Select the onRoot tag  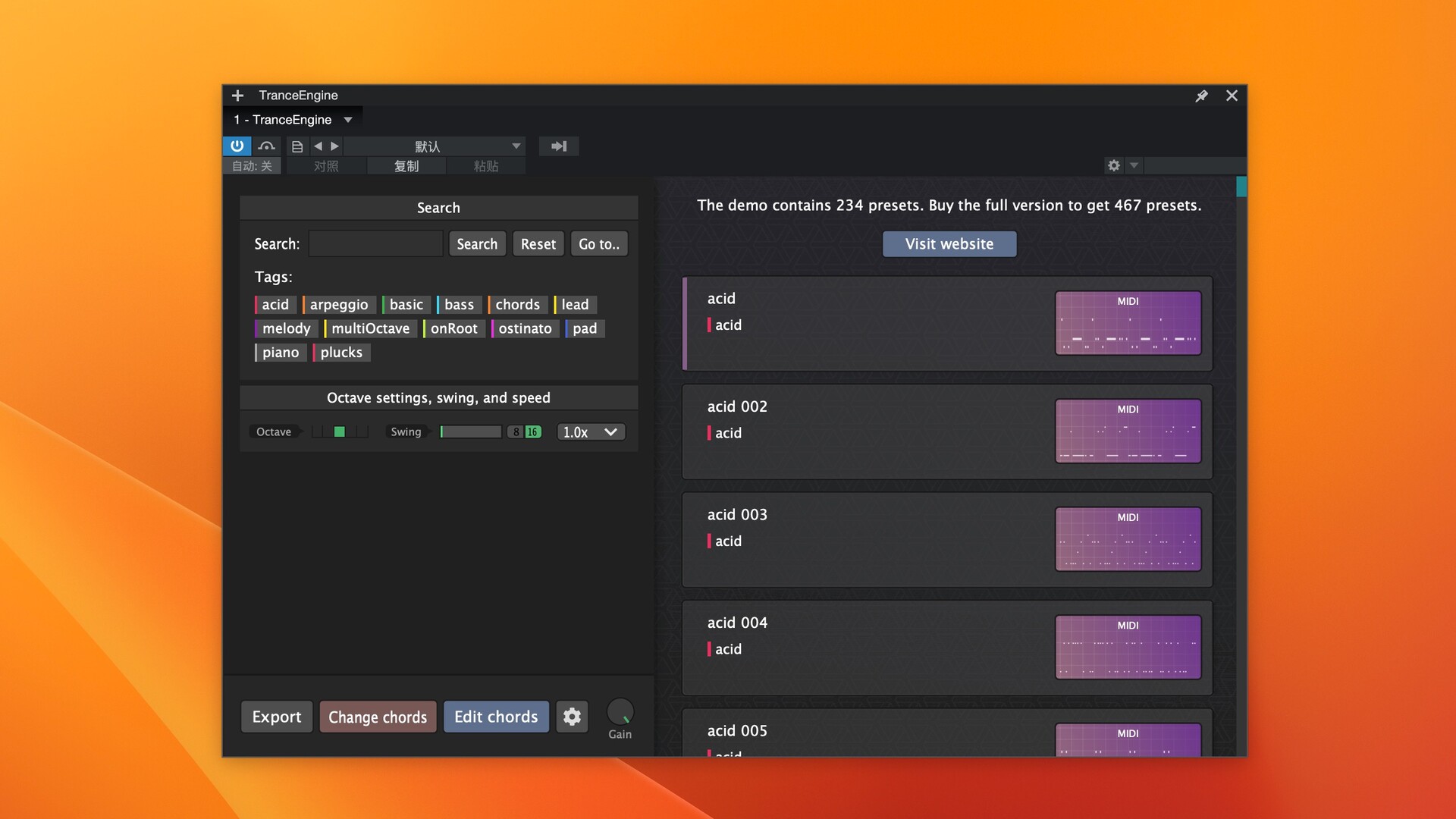click(x=453, y=328)
